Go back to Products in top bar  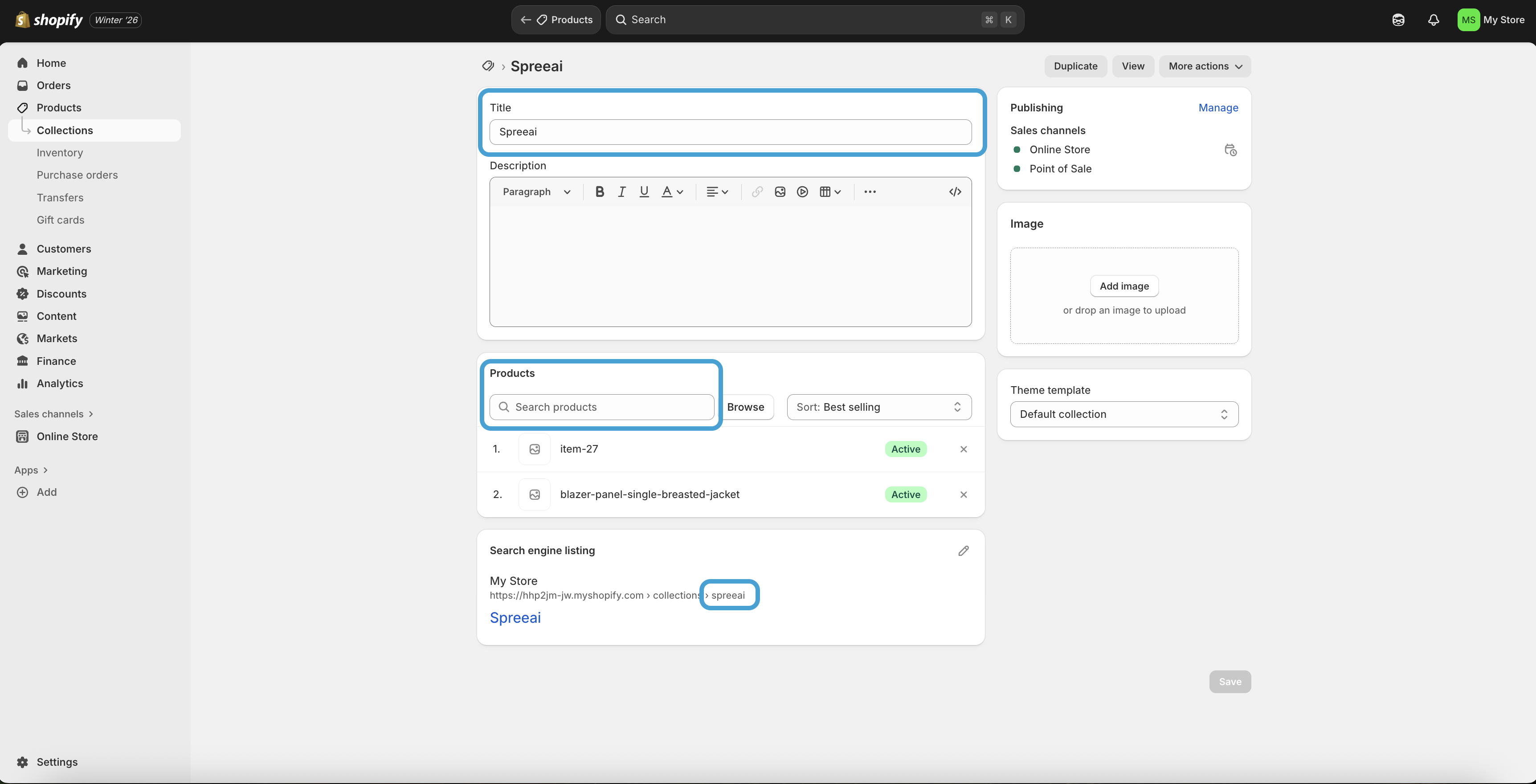coord(556,20)
